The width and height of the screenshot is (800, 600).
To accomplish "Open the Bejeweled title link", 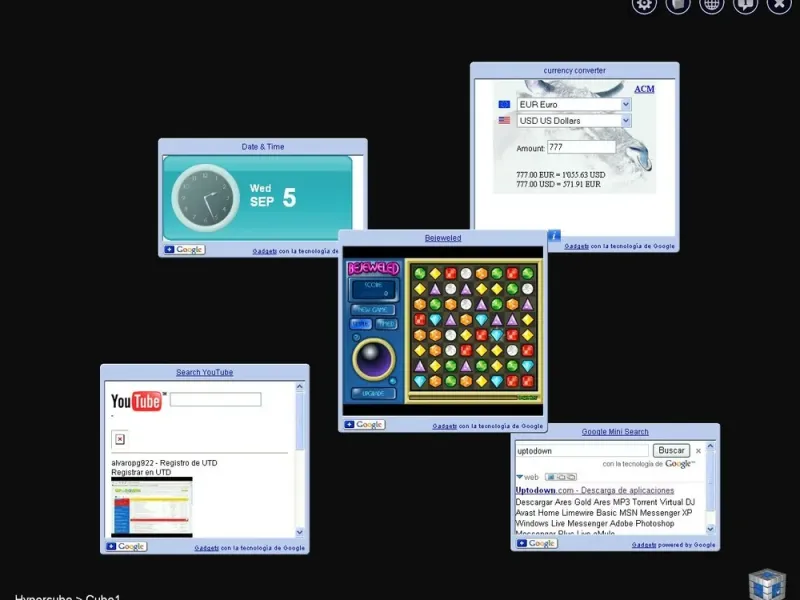I will (443, 238).
